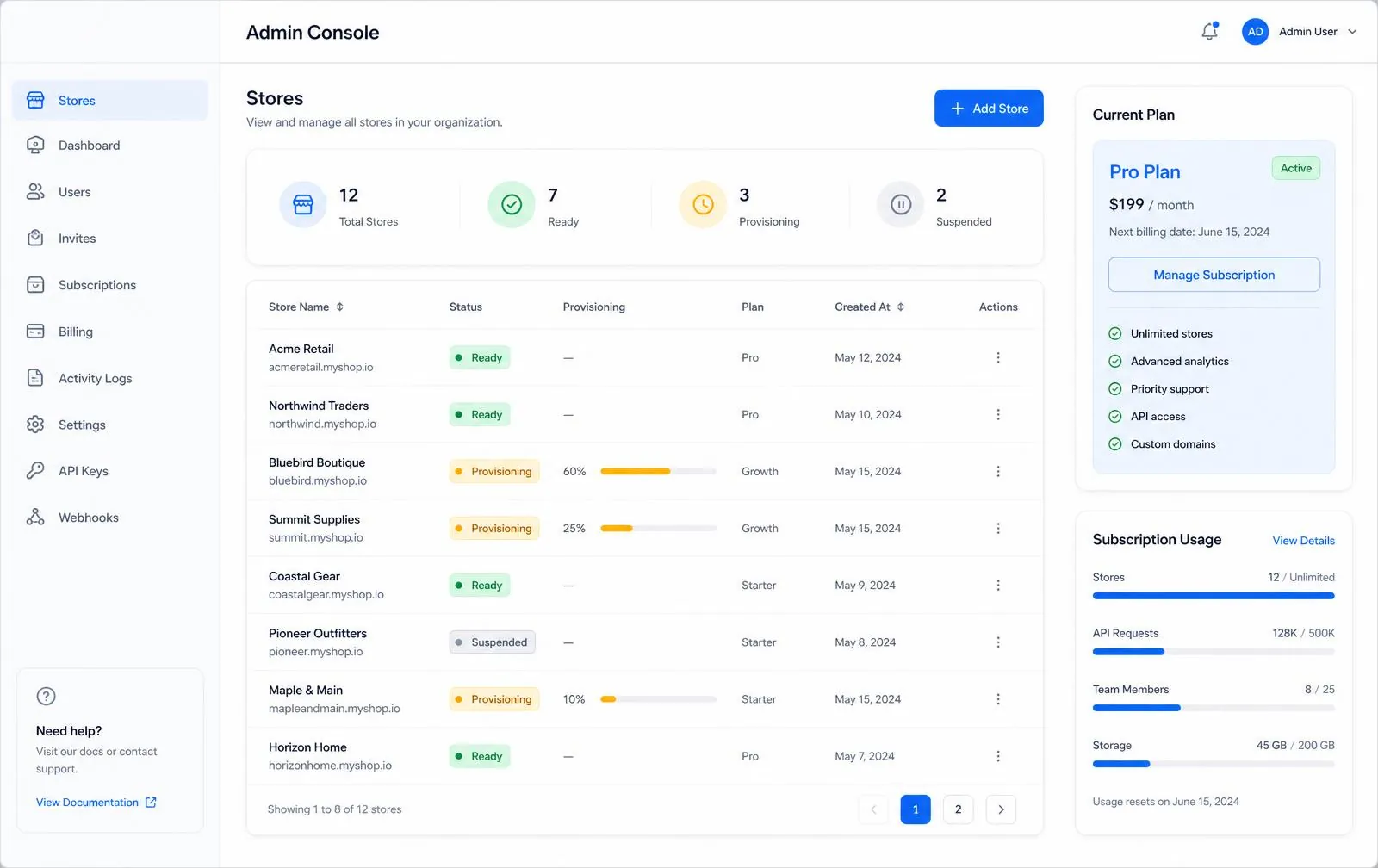Click the Custom domains check icon
This screenshot has height=868, width=1378.
tap(1114, 444)
